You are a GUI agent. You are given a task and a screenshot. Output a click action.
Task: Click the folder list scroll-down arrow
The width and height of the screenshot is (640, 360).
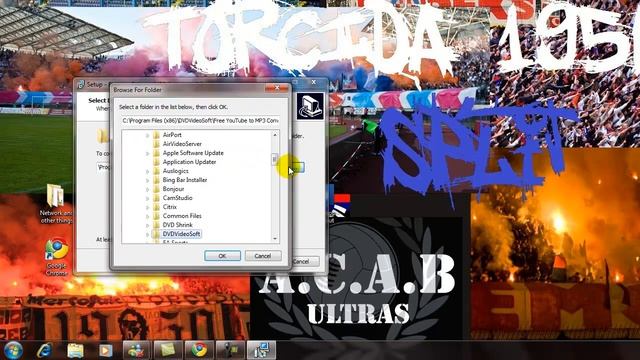point(275,239)
